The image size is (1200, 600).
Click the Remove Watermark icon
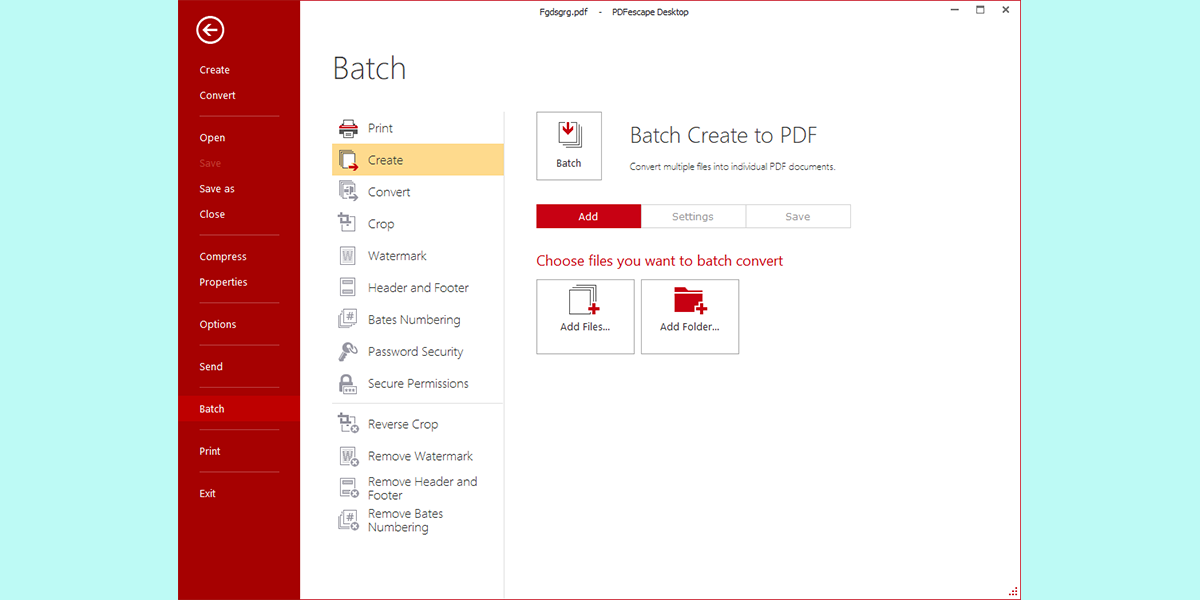pos(348,456)
